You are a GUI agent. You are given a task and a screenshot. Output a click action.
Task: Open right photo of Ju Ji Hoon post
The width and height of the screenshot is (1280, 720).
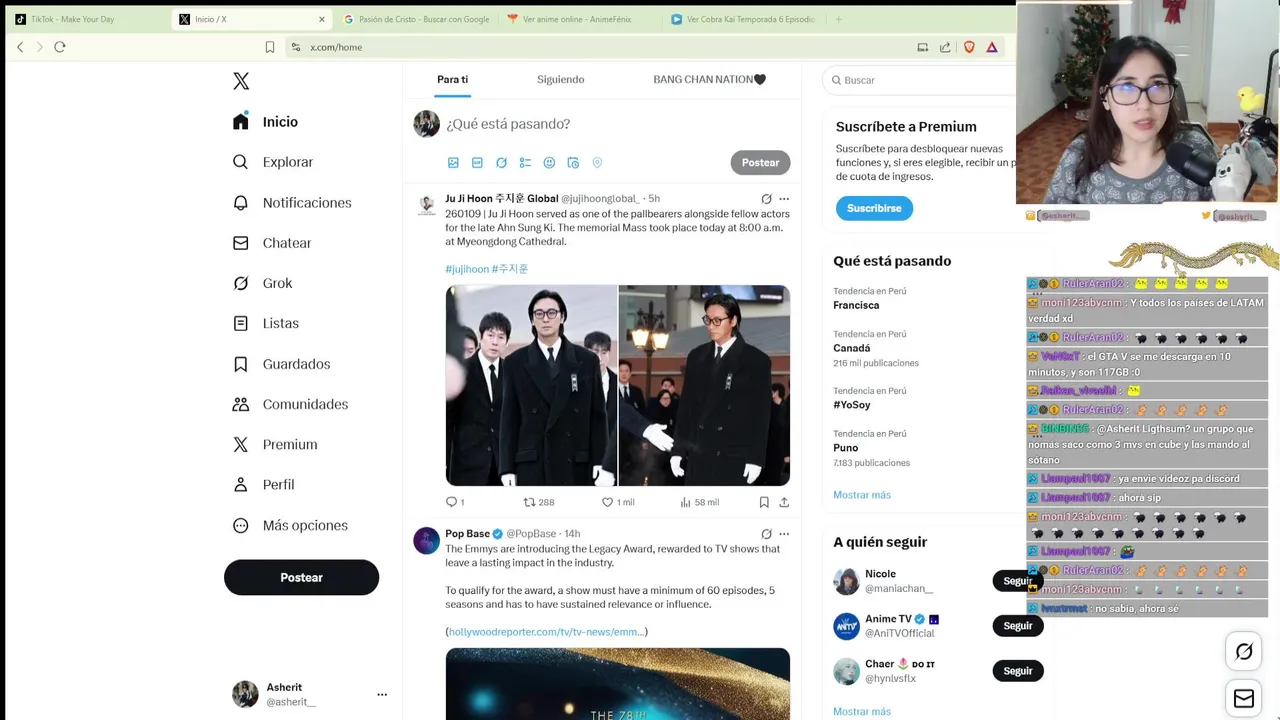coord(704,386)
